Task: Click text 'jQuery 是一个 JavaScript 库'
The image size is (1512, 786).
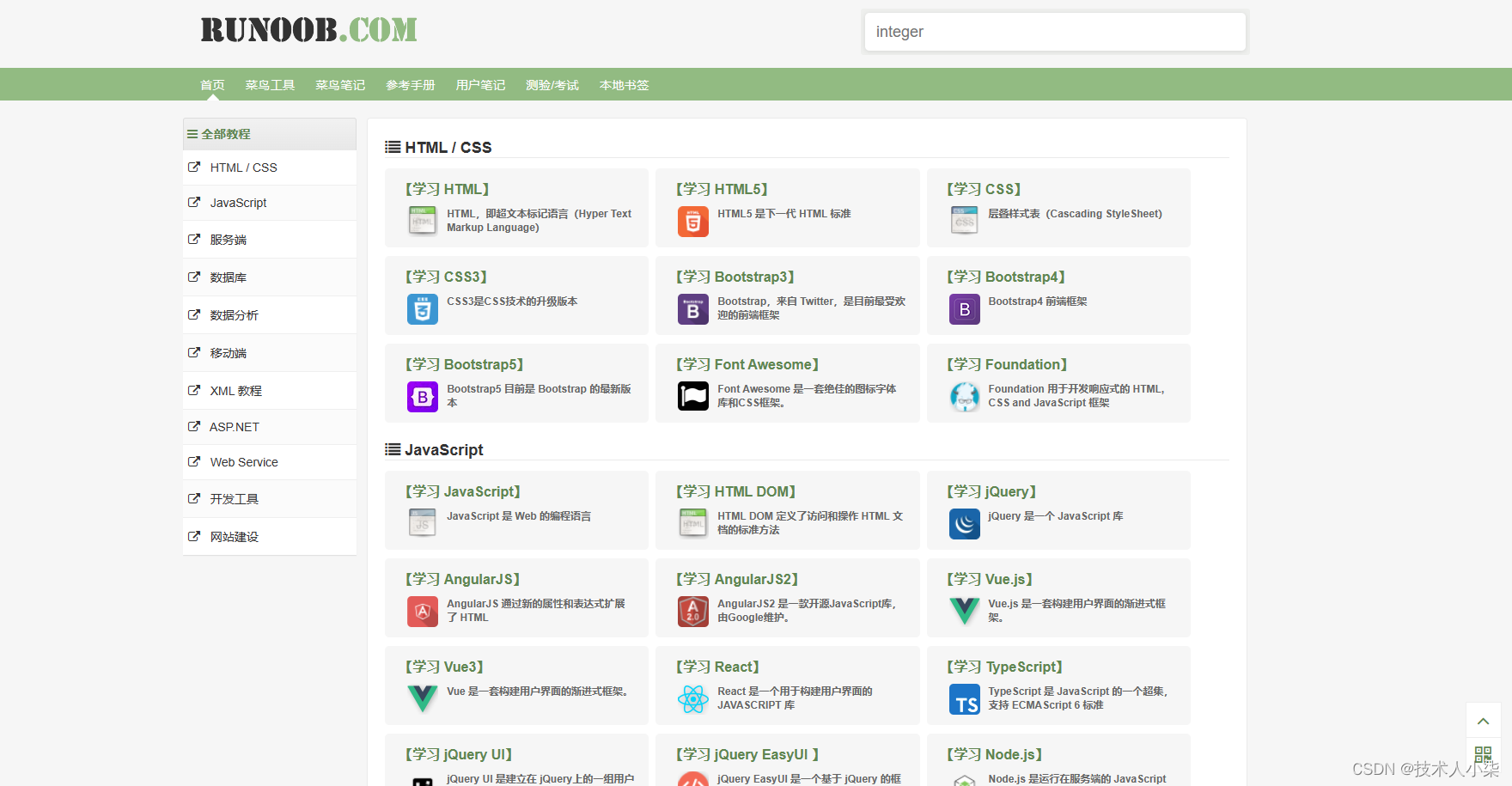Action: (1056, 516)
